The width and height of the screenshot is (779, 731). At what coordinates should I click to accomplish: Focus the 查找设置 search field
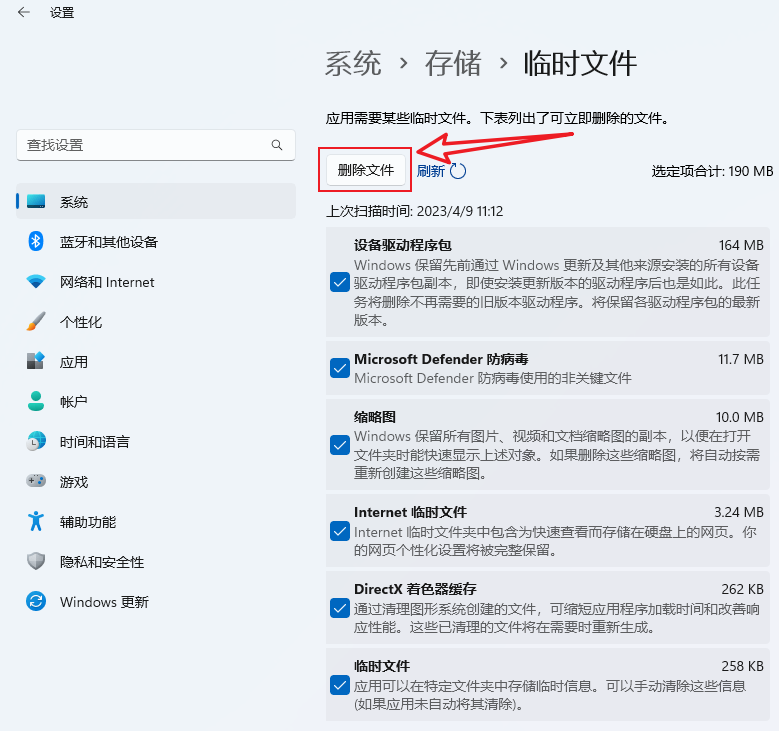click(x=145, y=145)
